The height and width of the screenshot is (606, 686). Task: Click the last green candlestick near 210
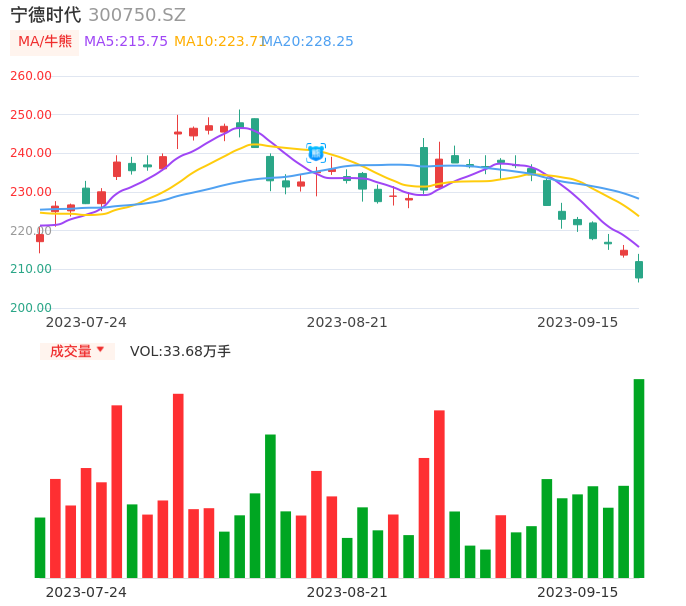(639, 270)
